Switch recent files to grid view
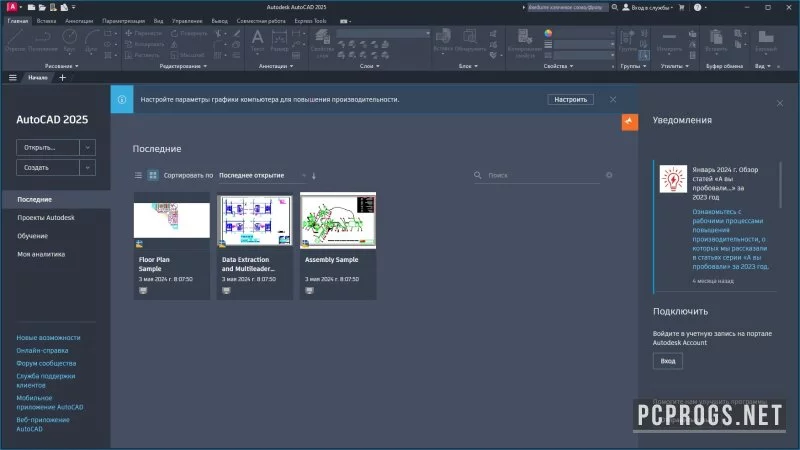The width and height of the screenshot is (800, 450). (x=153, y=175)
